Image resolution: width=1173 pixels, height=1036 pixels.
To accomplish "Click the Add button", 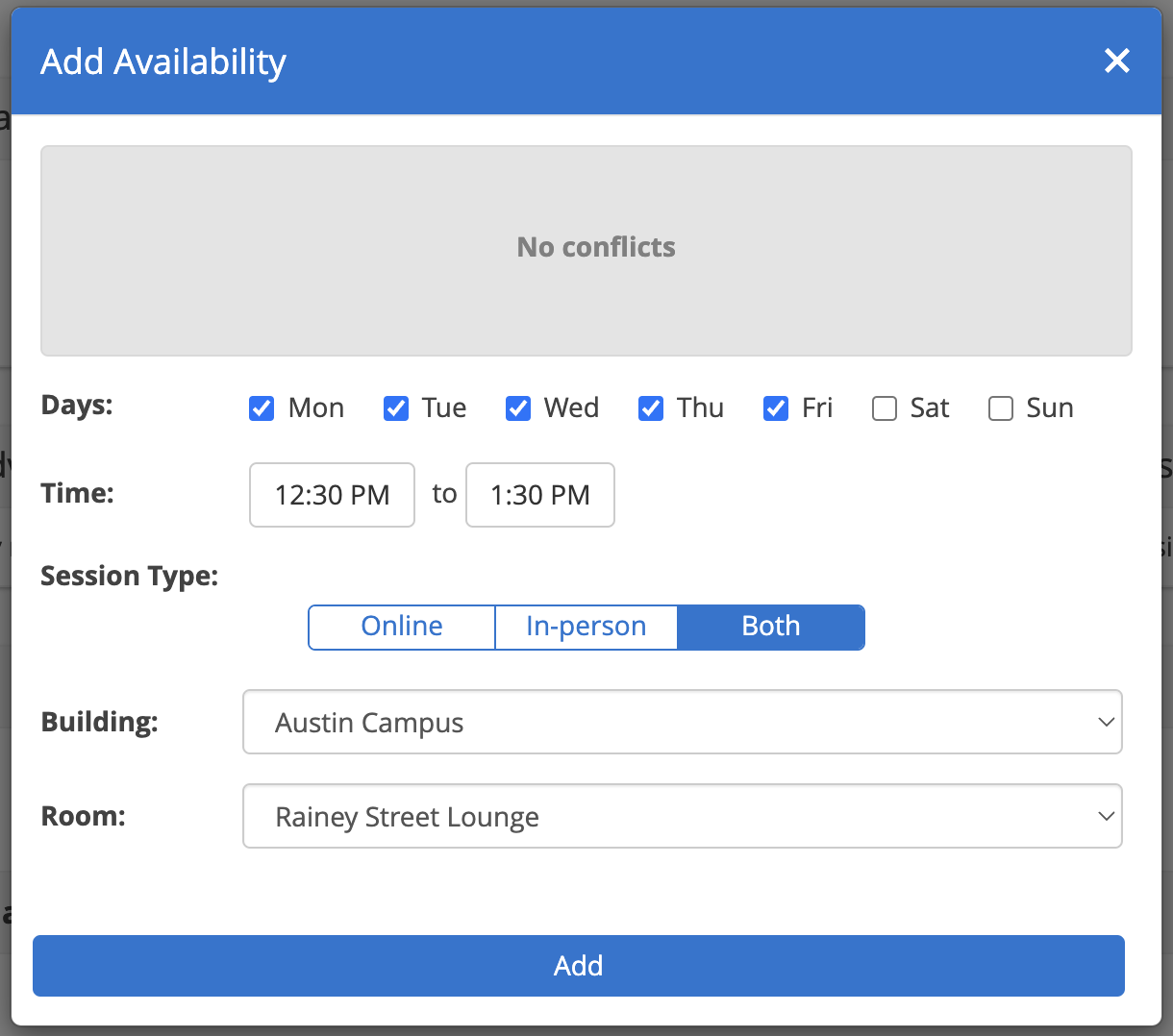I will (x=579, y=966).
